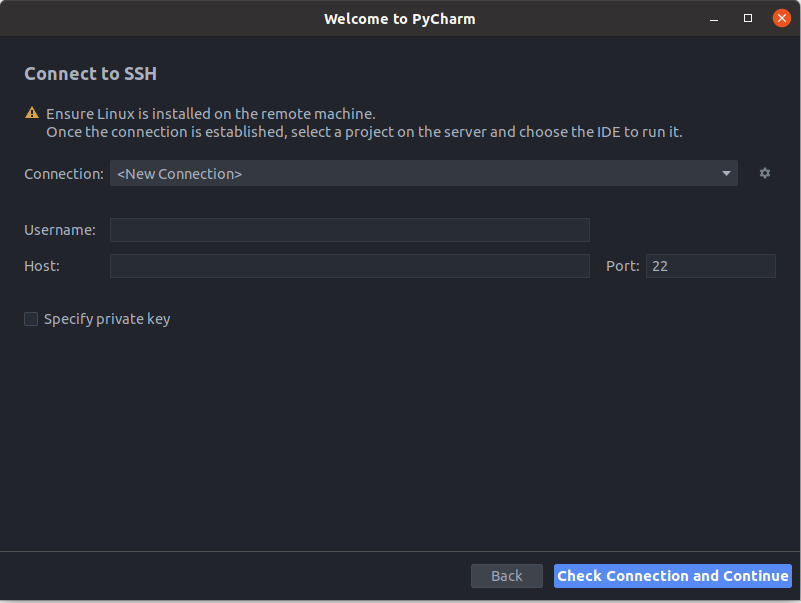Go Back to the previous step
Screen dimensions: 801x603
point(506,575)
